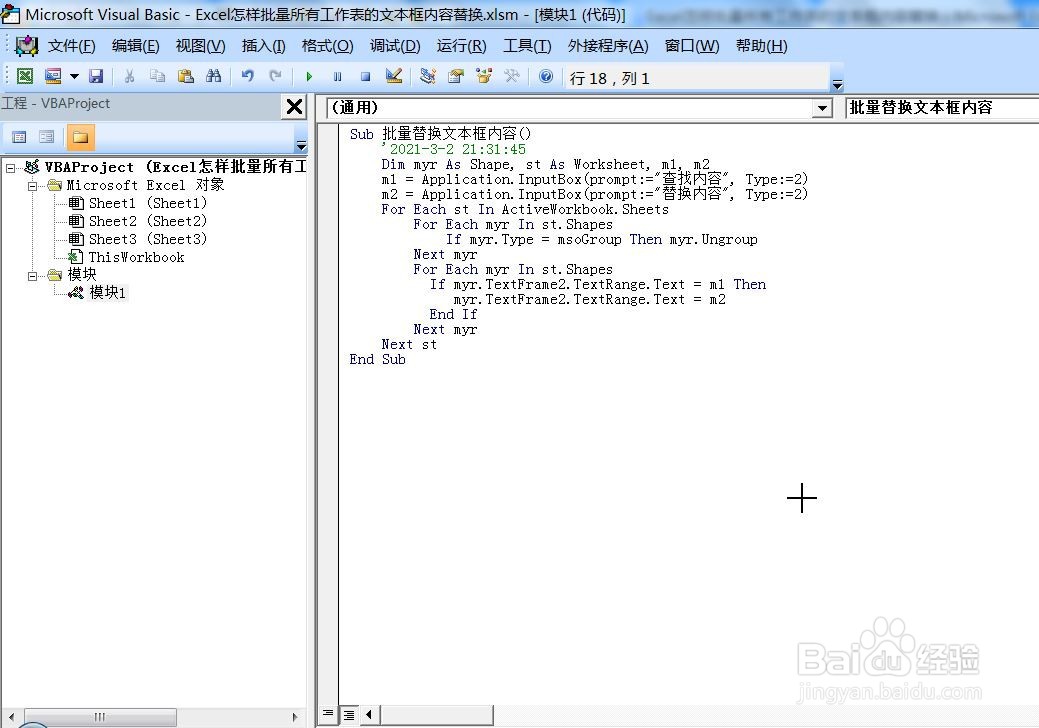Screen dimensions: 1039x728
Task: Toggle Folders view in project pane
Action: (80, 137)
